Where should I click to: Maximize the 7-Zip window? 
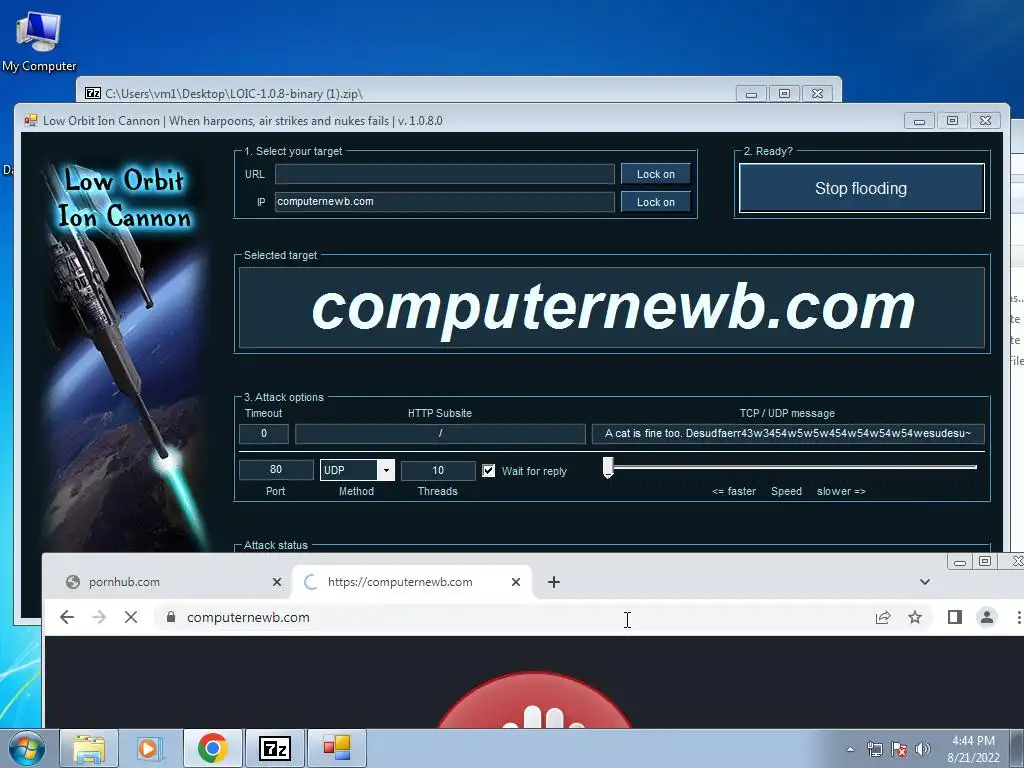click(x=784, y=93)
